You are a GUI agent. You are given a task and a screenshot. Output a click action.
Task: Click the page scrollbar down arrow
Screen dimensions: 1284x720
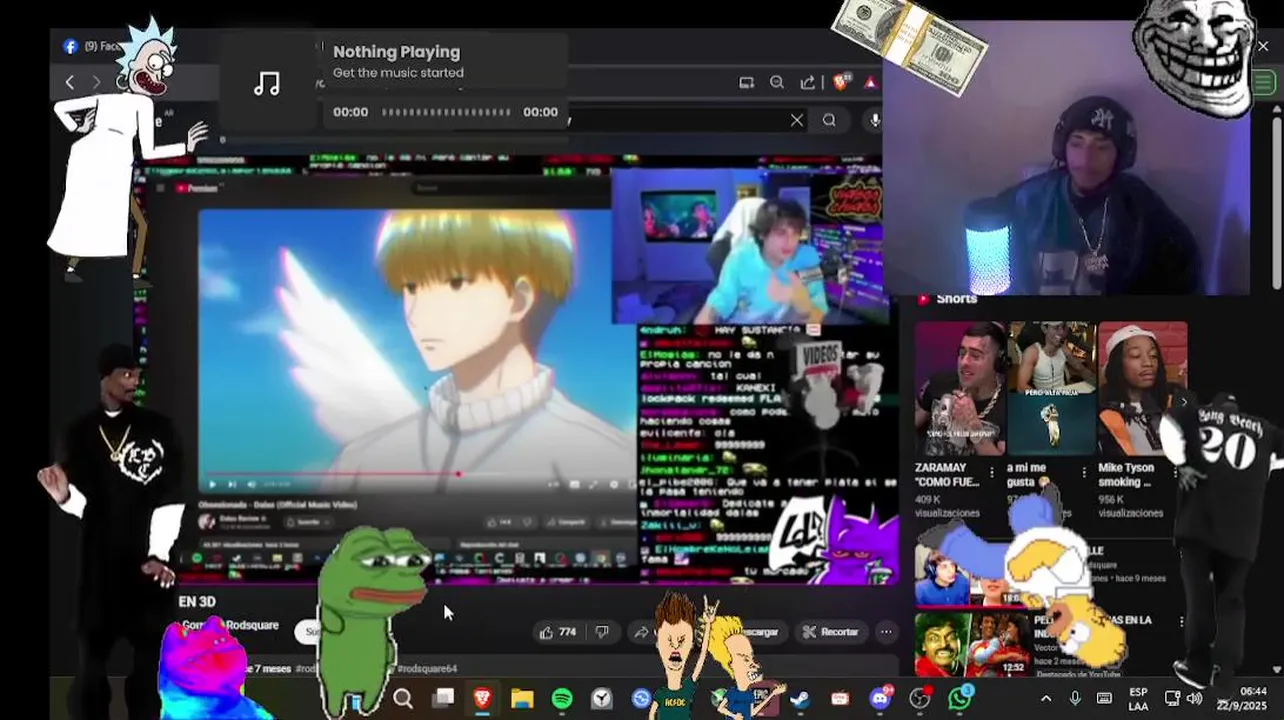(x=1277, y=669)
